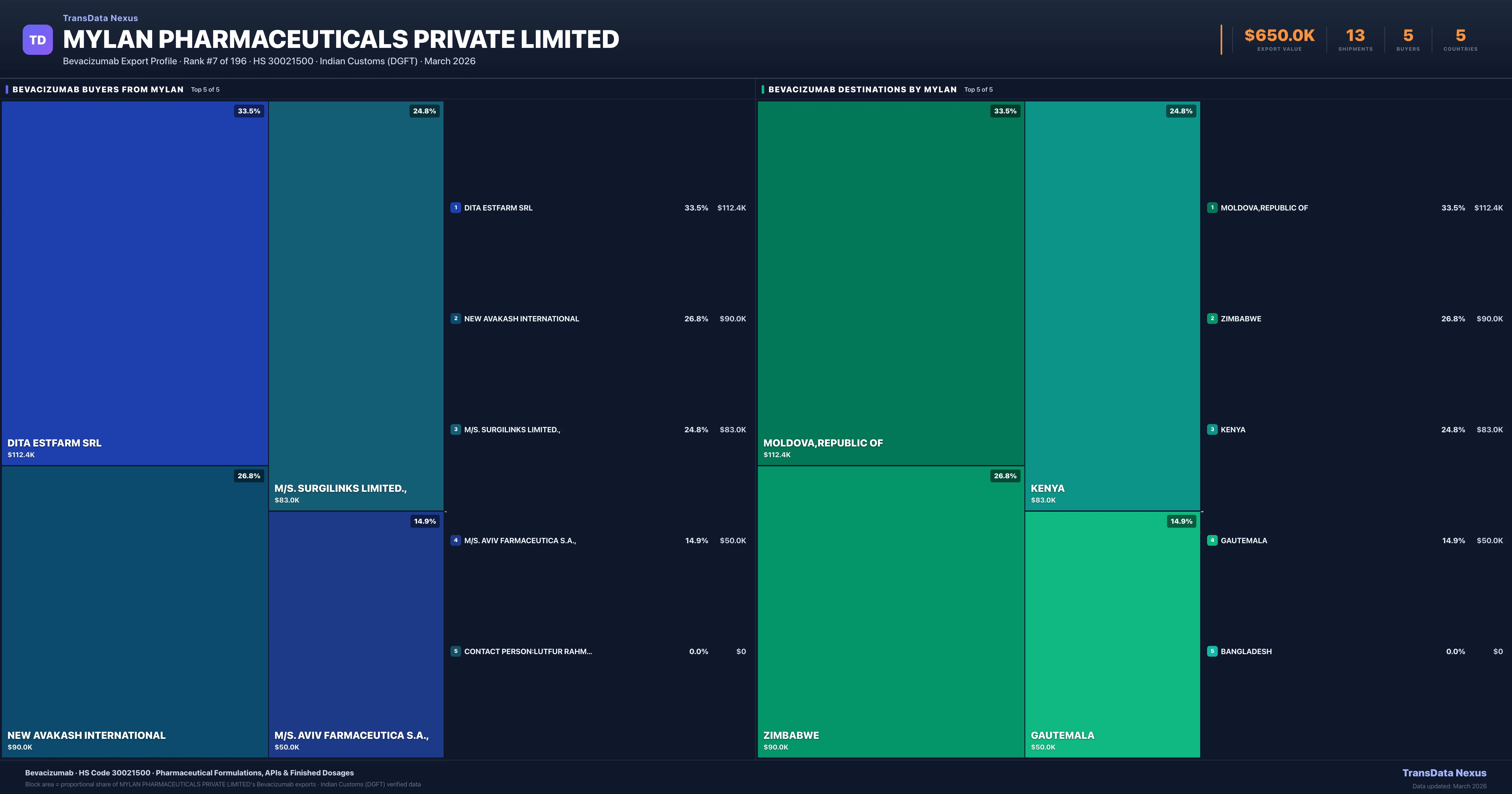Image resolution: width=1512 pixels, height=794 pixels.
Task: Click the TransData Nexus link in the footer
Action: click(x=1444, y=773)
